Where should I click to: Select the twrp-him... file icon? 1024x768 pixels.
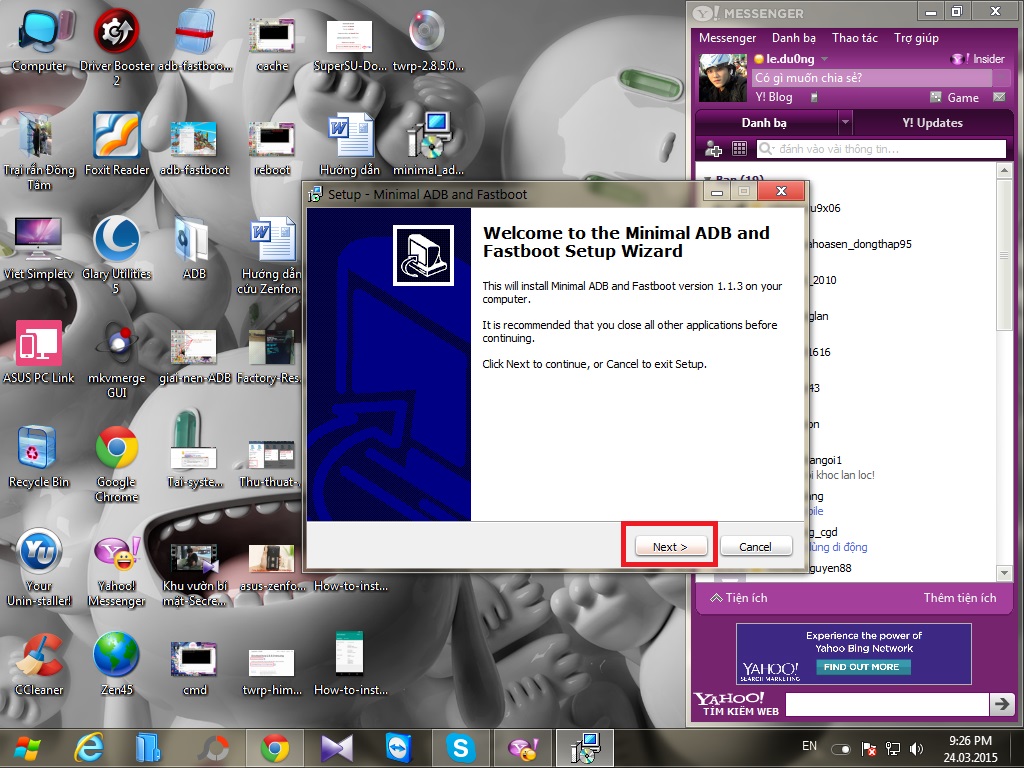point(272,671)
